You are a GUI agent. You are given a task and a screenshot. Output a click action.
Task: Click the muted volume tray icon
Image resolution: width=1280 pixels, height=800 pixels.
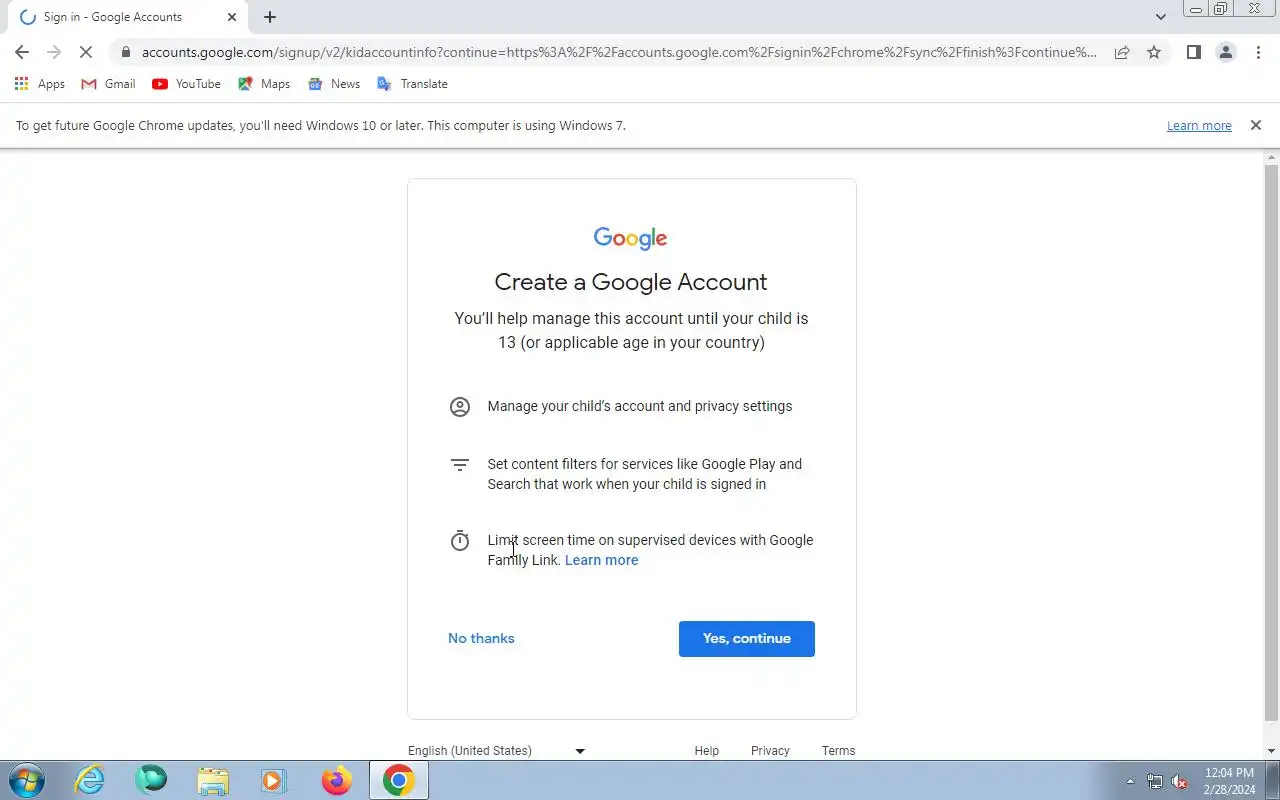(x=1180, y=782)
